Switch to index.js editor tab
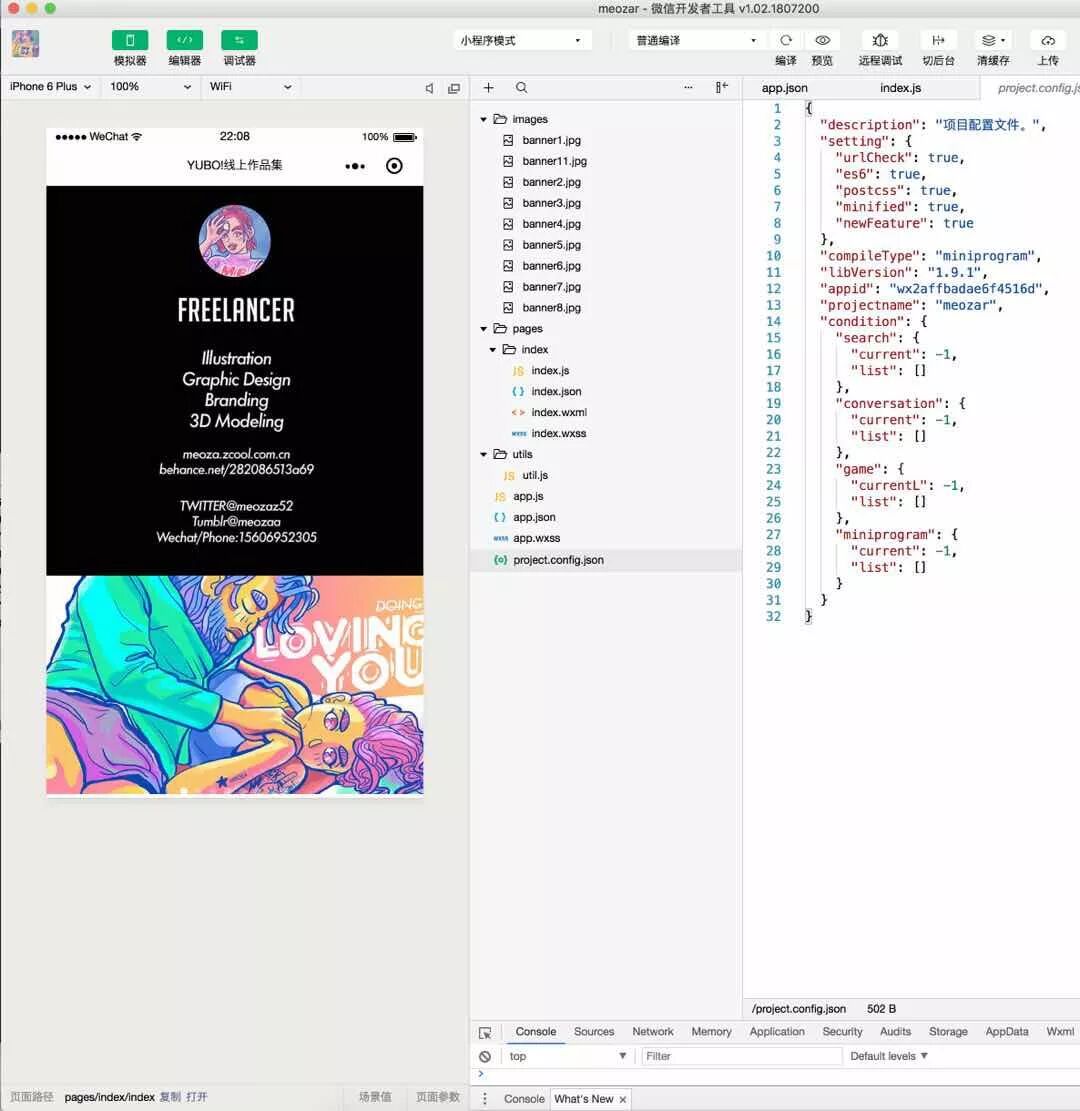 pyautogui.click(x=900, y=88)
